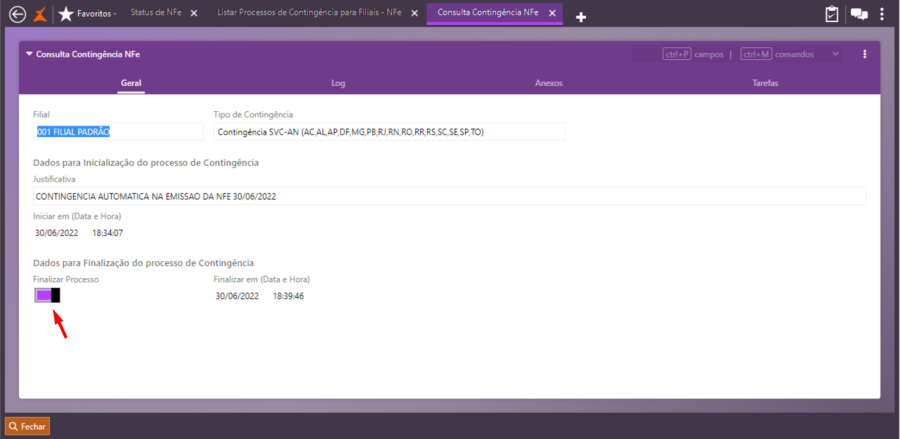This screenshot has width=900, height=439.
Task: Click the ctrl+M comandos shortcut
Action: (x=777, y=55)
